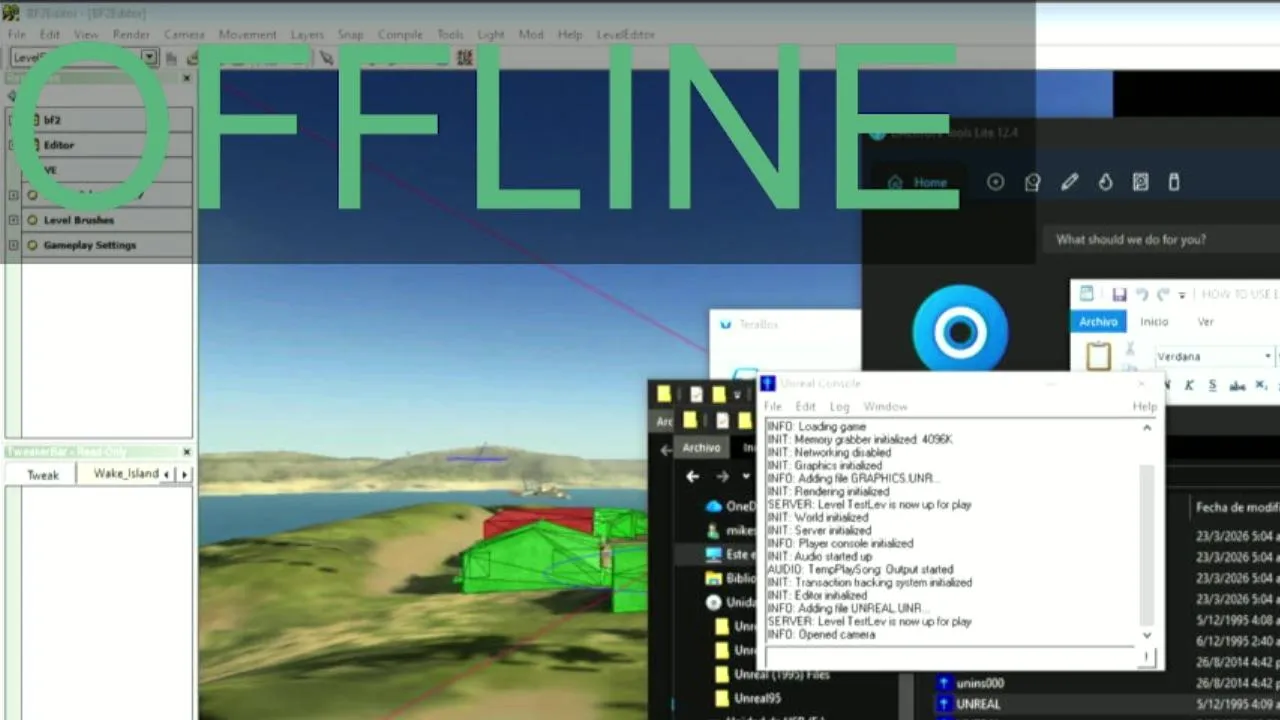
Task: Switch to the Inicio tab in WordPad
Action: [x=1154, y=322]
